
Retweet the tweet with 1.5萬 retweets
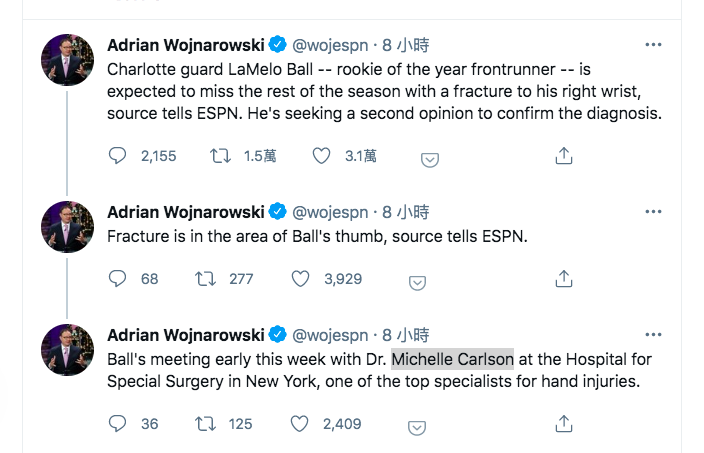(219, 156)
